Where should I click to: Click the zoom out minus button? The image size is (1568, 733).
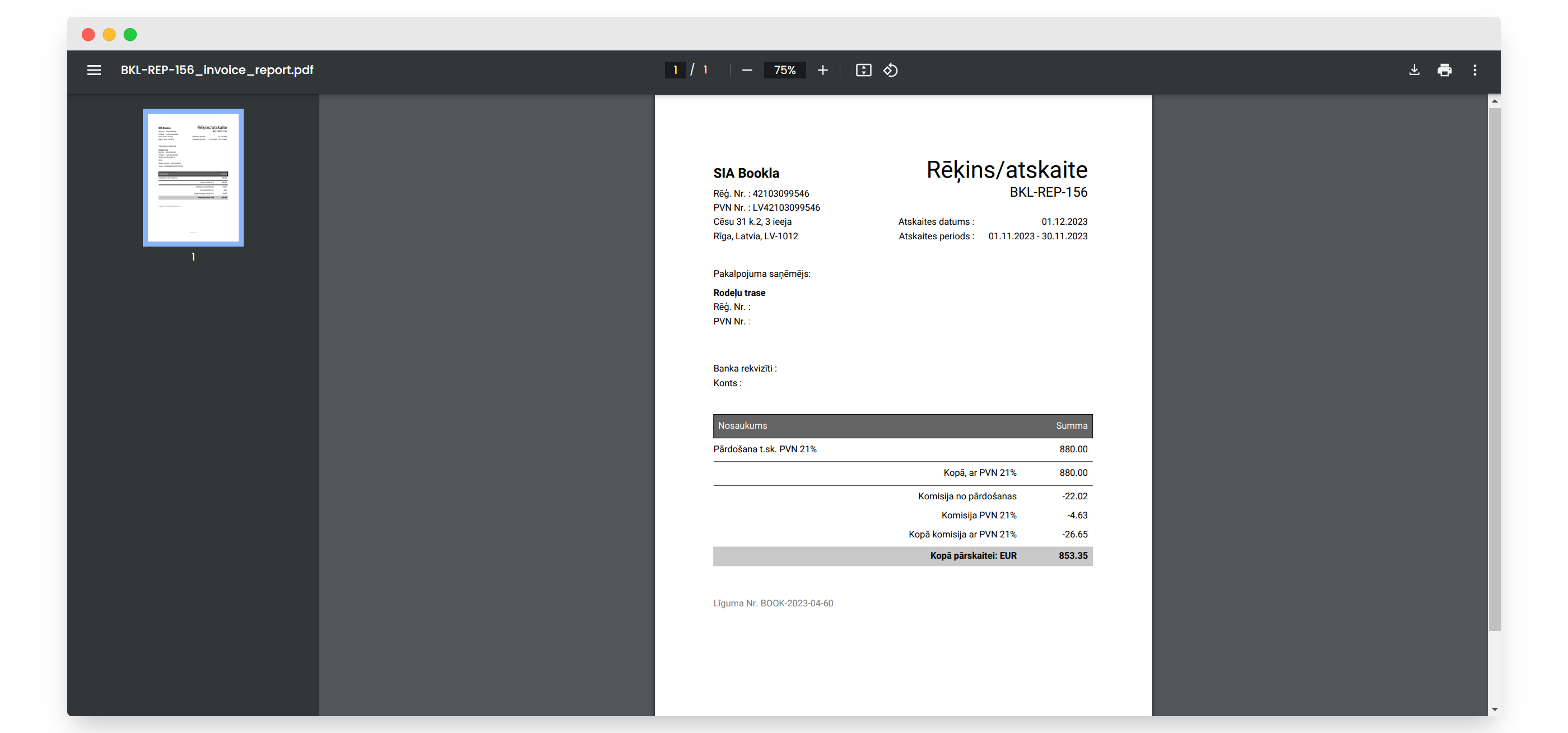point(747,70)
